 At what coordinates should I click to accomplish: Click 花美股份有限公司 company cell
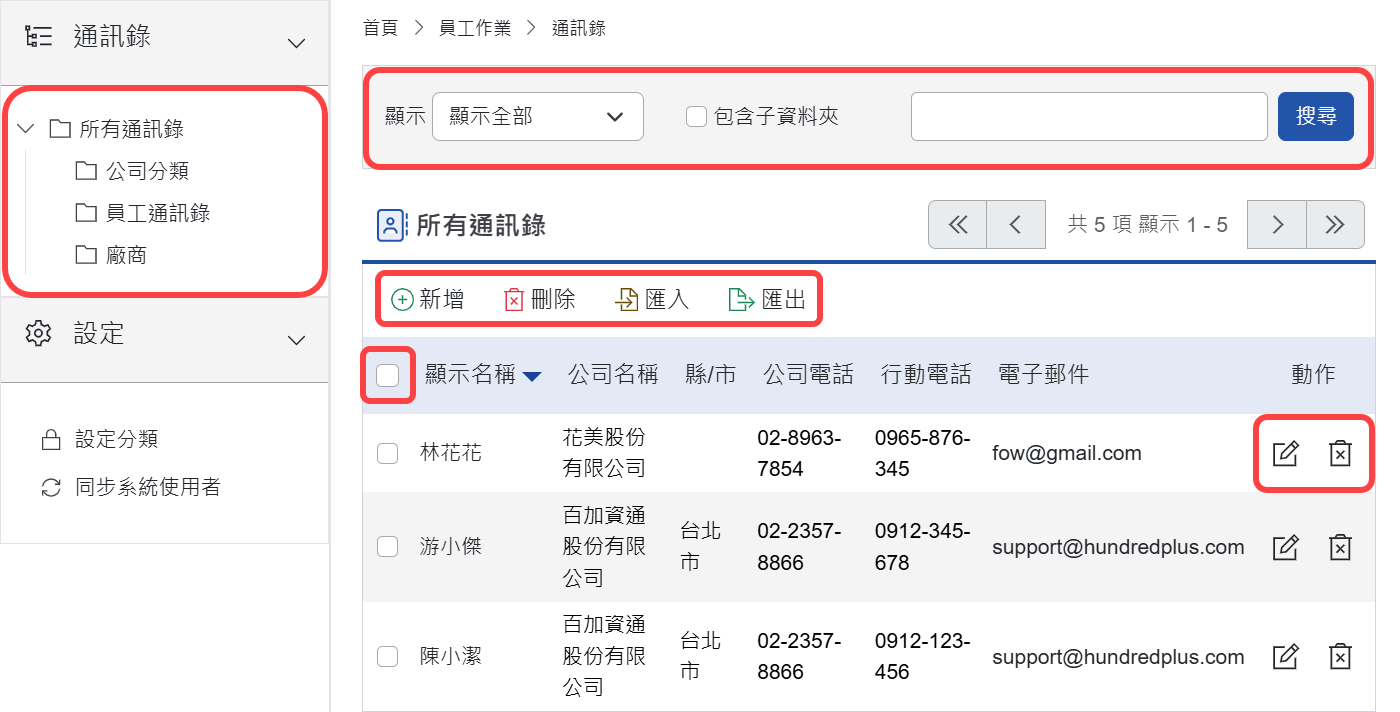click(x=604, y=453)
